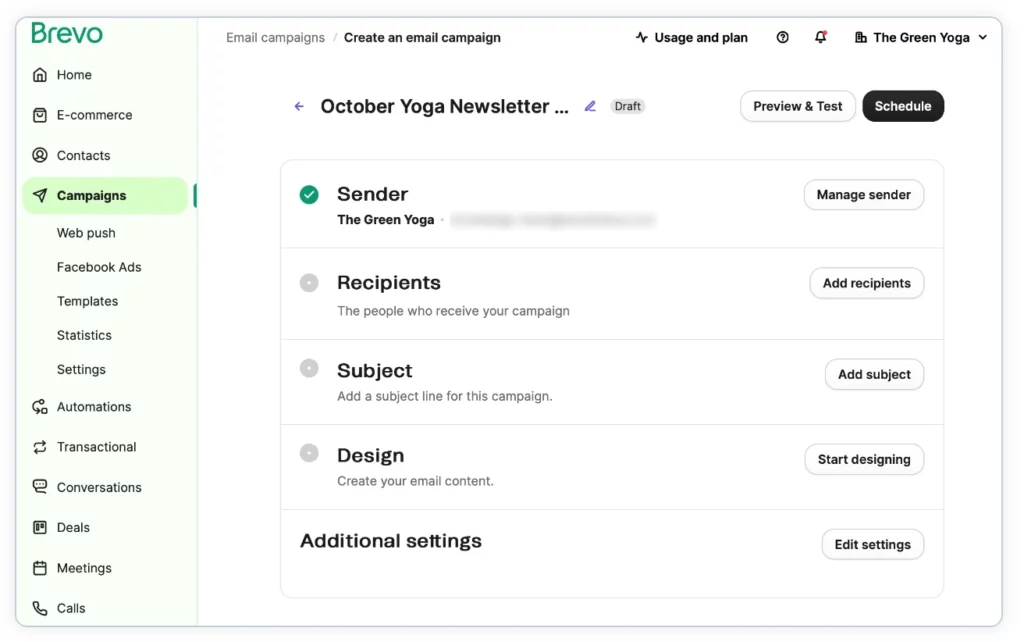The width and height of the screenshot is (1024, 642).
Task: Open notifications bell
Action: [820, 37]
